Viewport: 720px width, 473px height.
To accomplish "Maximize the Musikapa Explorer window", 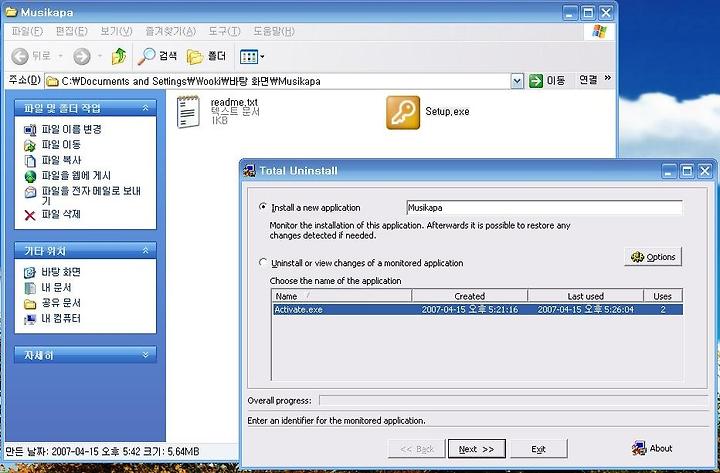I will click(588, 12).
